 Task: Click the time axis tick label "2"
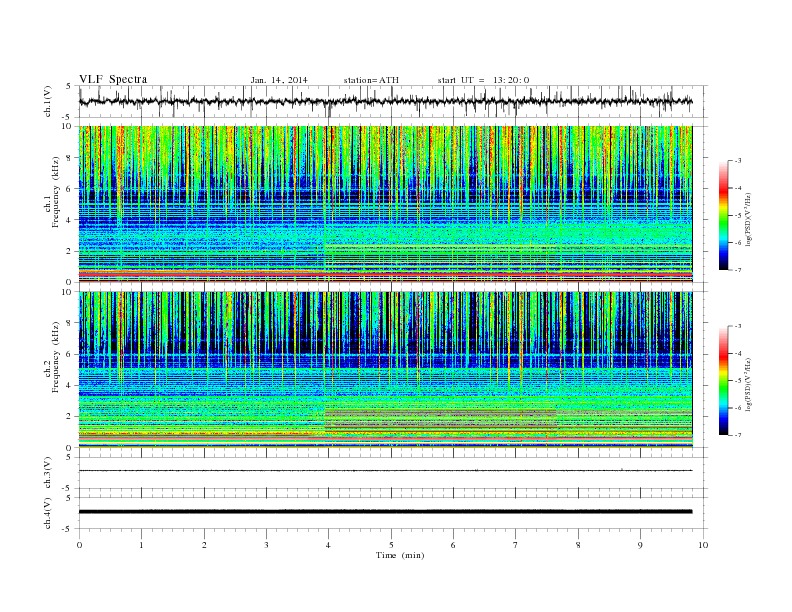(x=204, y=545)
